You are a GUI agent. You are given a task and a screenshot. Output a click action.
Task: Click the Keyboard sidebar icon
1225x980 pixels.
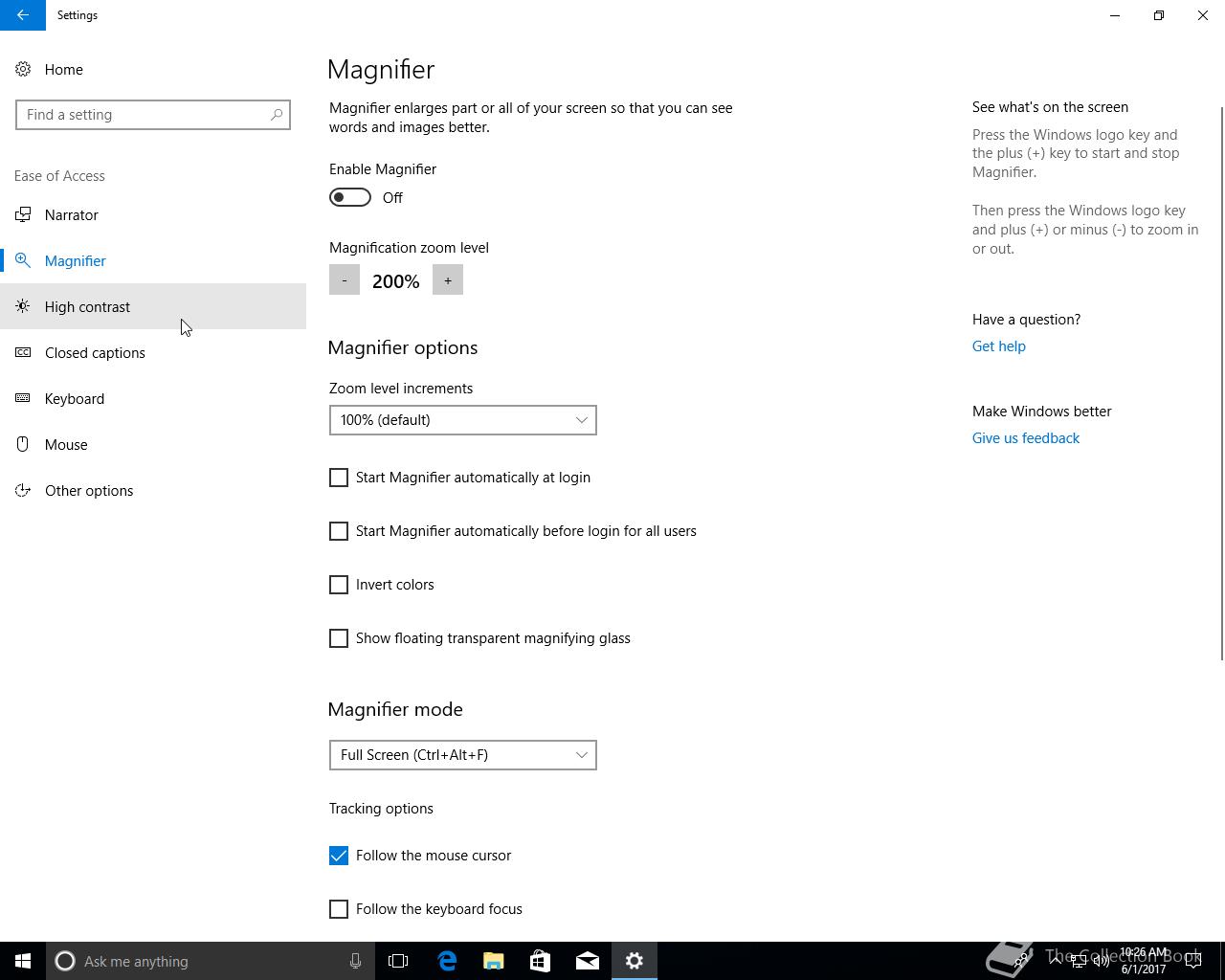pos(23,399)
